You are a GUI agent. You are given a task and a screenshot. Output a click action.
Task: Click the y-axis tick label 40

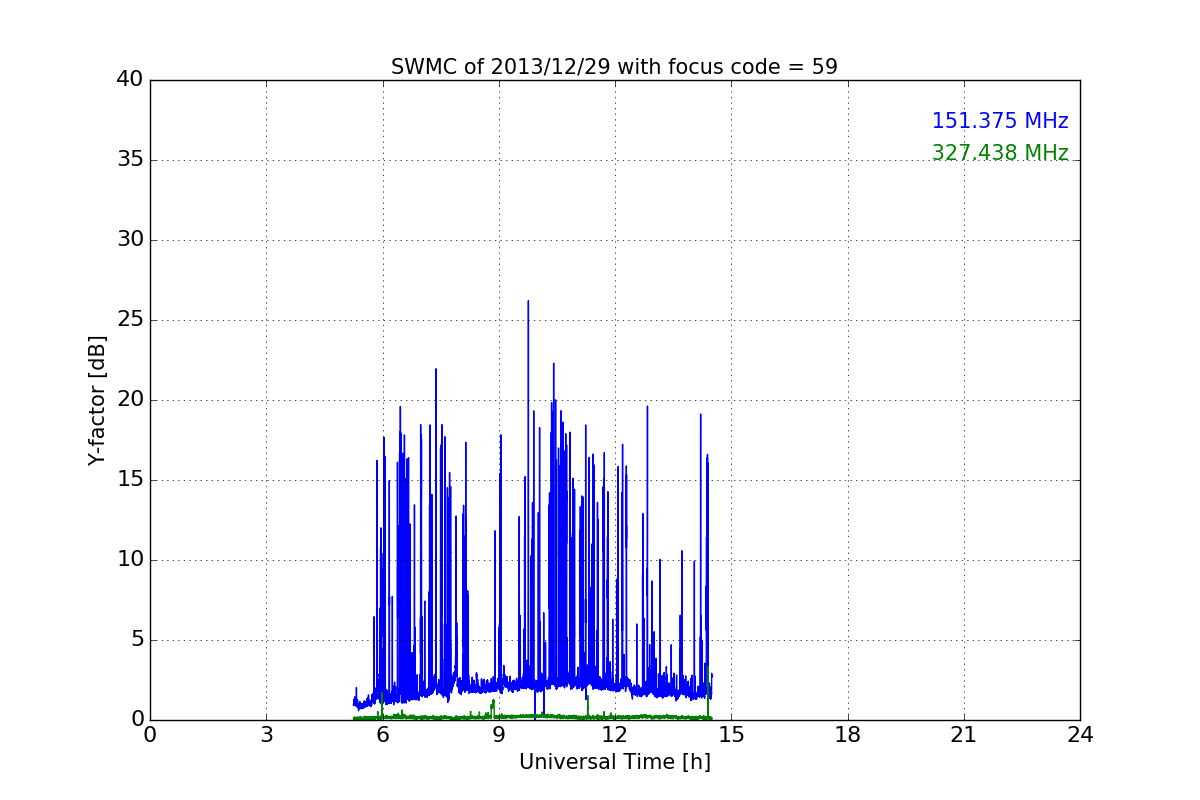pyautogui.click(x=129, y=80)
